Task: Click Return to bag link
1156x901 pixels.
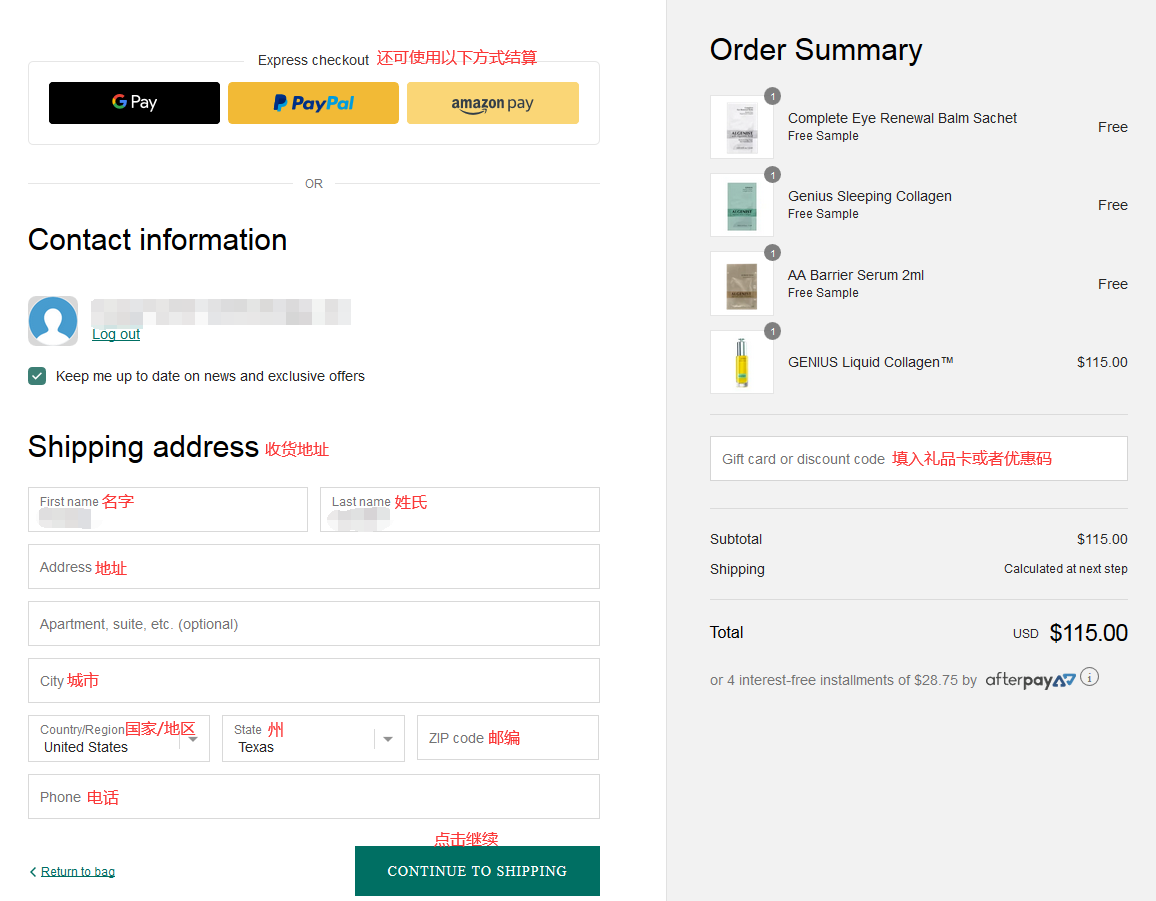Action: click(77, 871)
